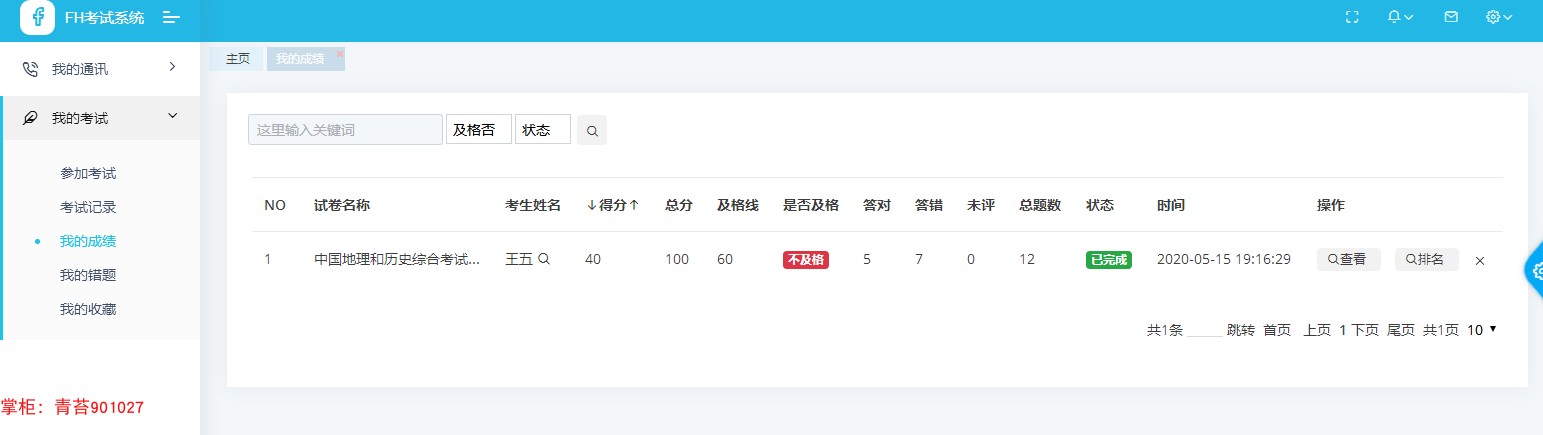Click the 得分 value 40
1543x435 pixels.
coord(593,259)
